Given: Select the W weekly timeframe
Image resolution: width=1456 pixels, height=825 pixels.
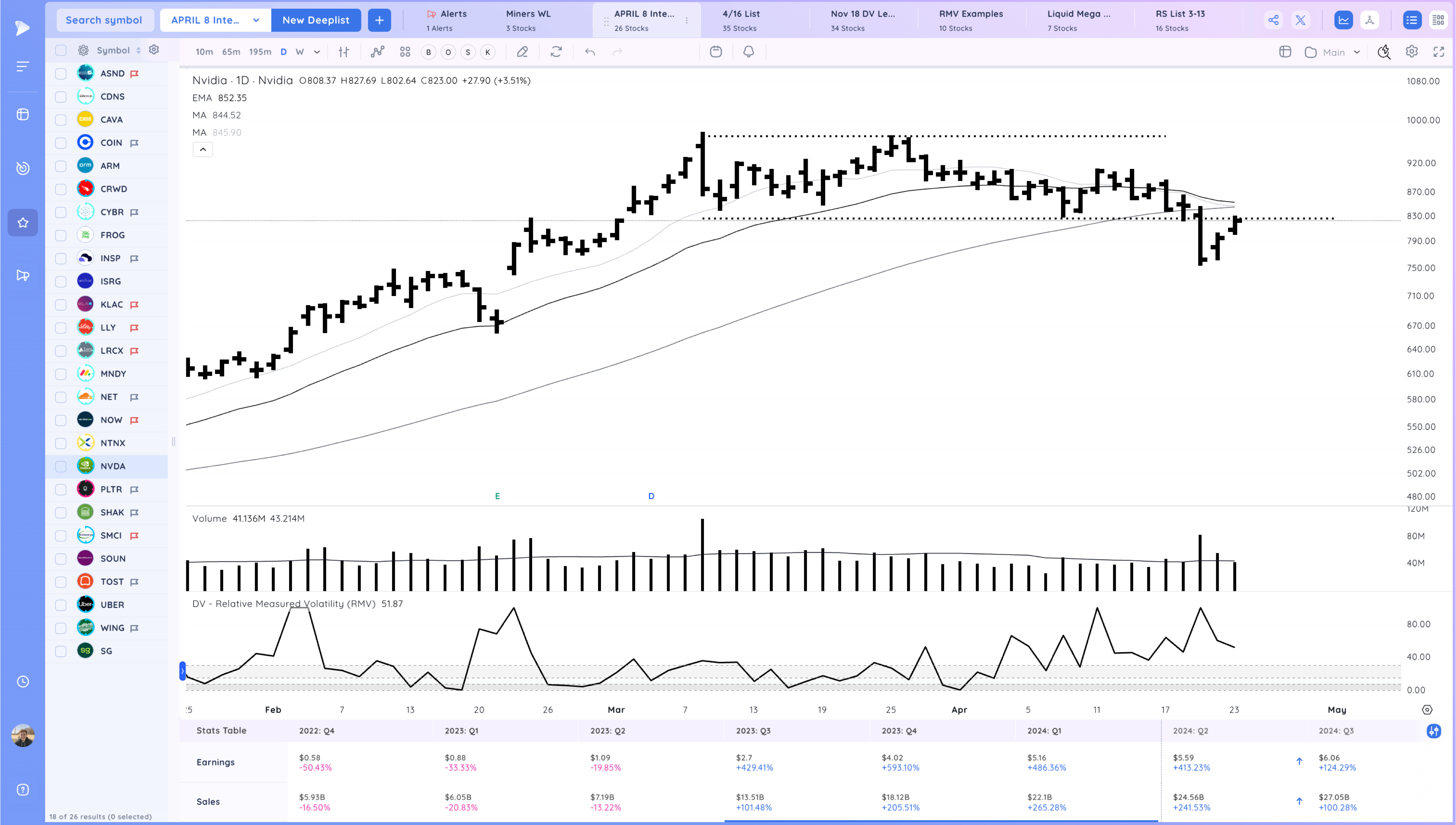Looking at the screenshot, I should pyautogui.click(x=300, y=52).
